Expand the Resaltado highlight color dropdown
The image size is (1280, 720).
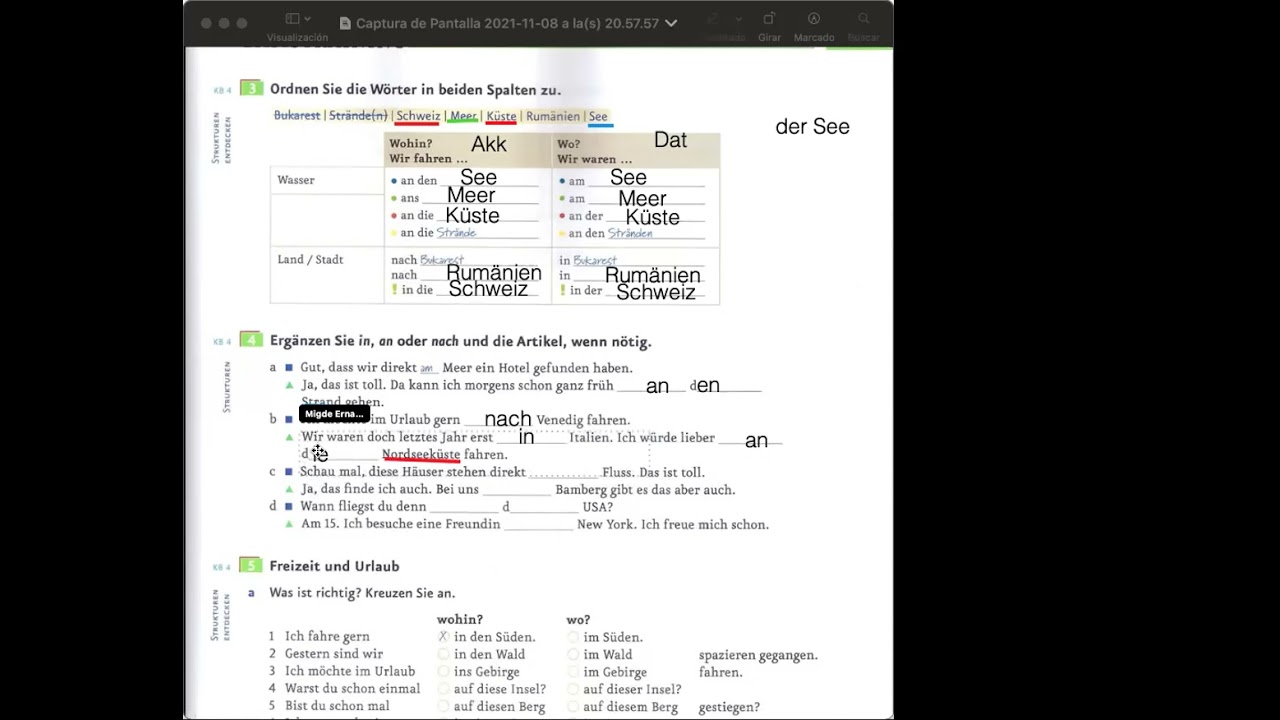coord(739,19)
